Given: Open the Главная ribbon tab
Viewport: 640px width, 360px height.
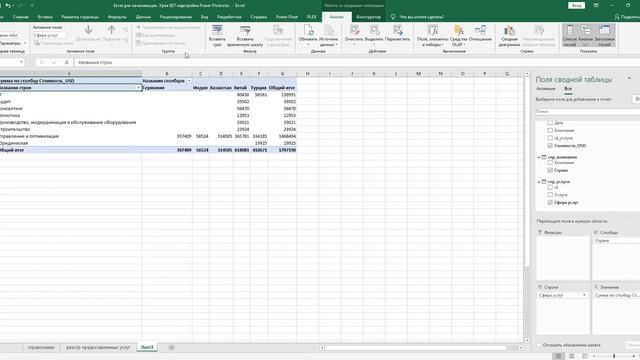Looking at the screenshot, I should [20, 17].
